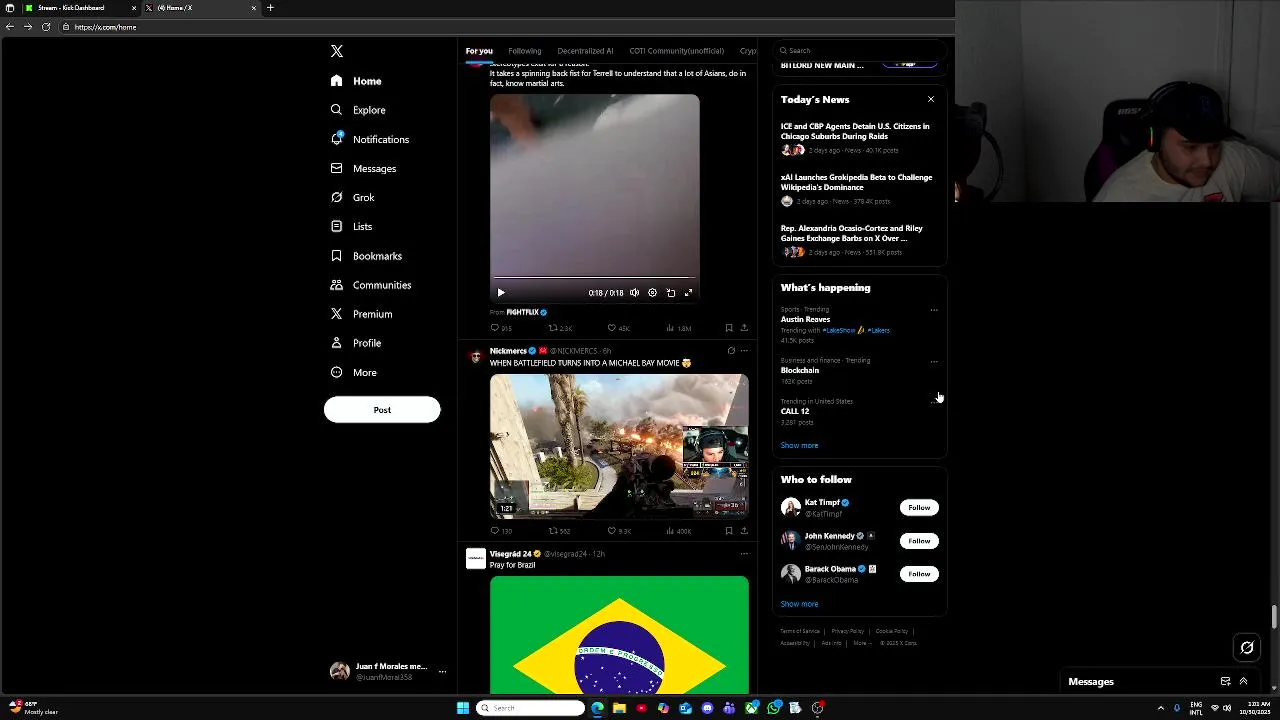Image resolution: width=1280 pixels, height=720 pixels.
Task: Open Notifications in the sidebar
Action: [370, 139]
